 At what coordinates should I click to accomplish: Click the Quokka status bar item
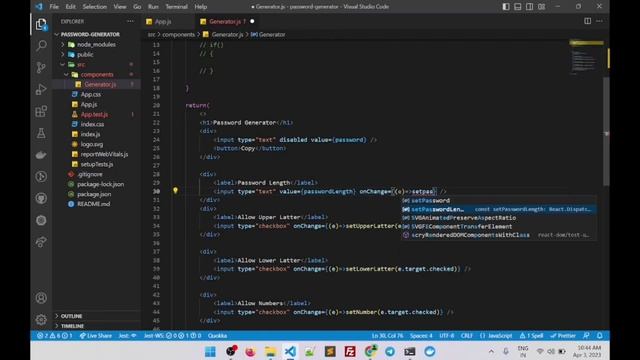pyautogui.click(x=218, y=336)
